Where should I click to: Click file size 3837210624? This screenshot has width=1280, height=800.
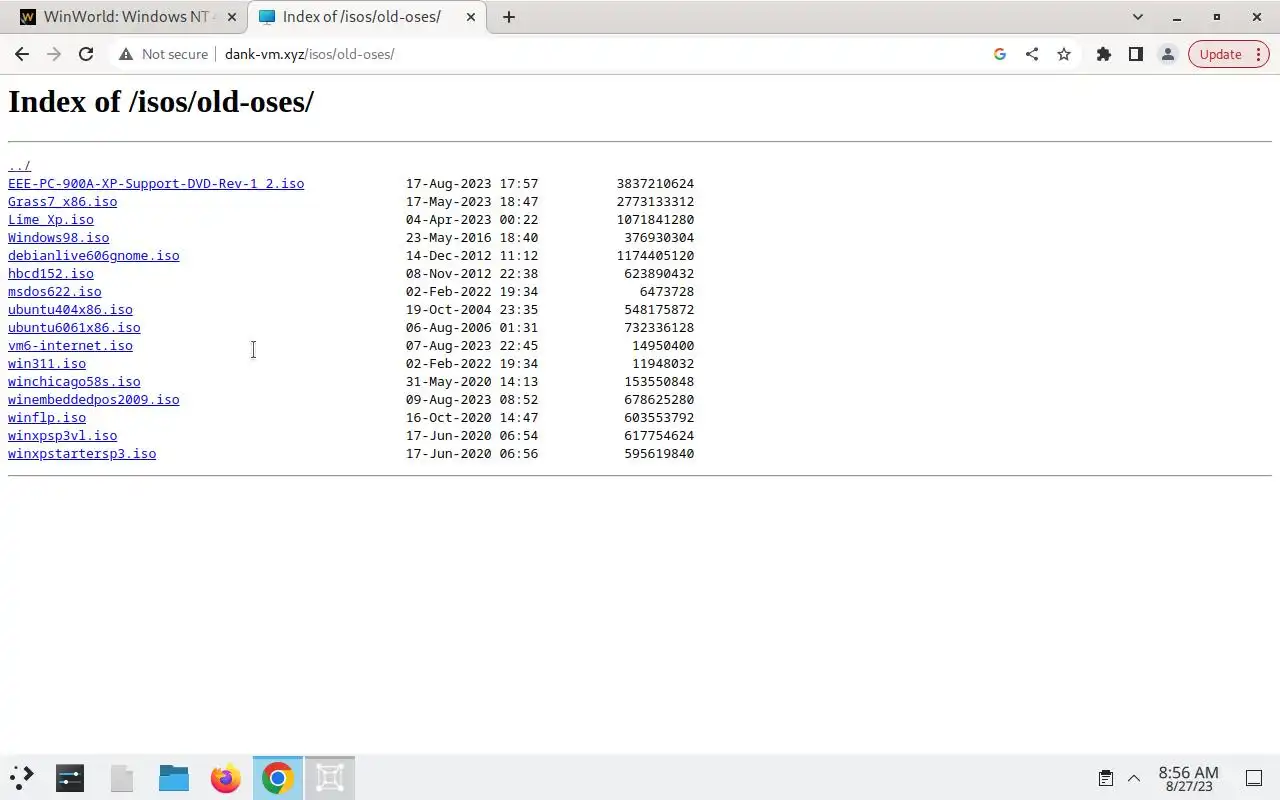(x=655, y=183)
